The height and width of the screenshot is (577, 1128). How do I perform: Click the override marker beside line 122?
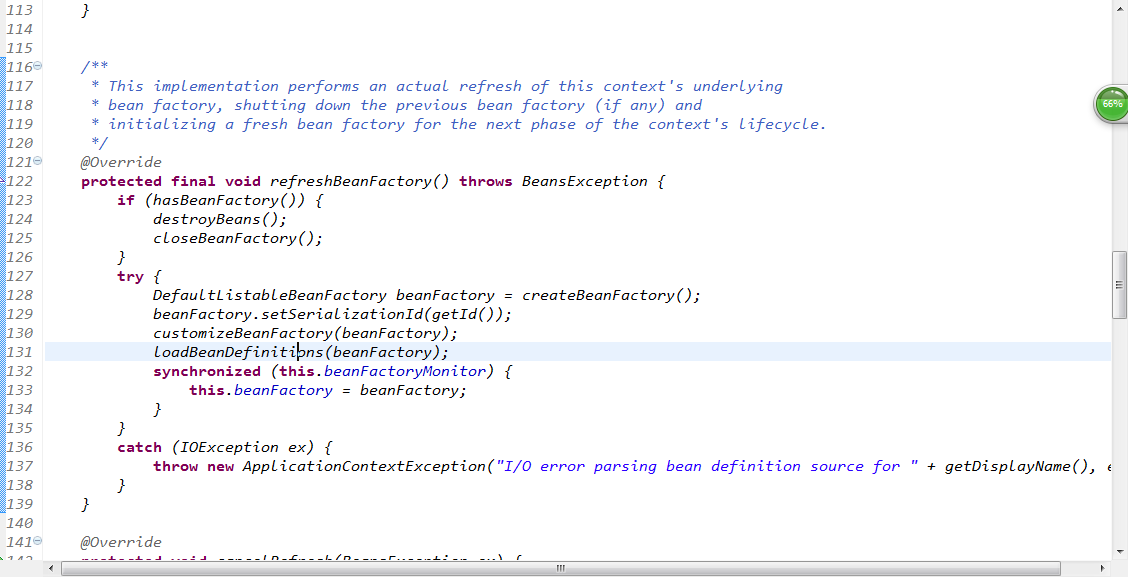pyautogui.click(x=2, y=181)
